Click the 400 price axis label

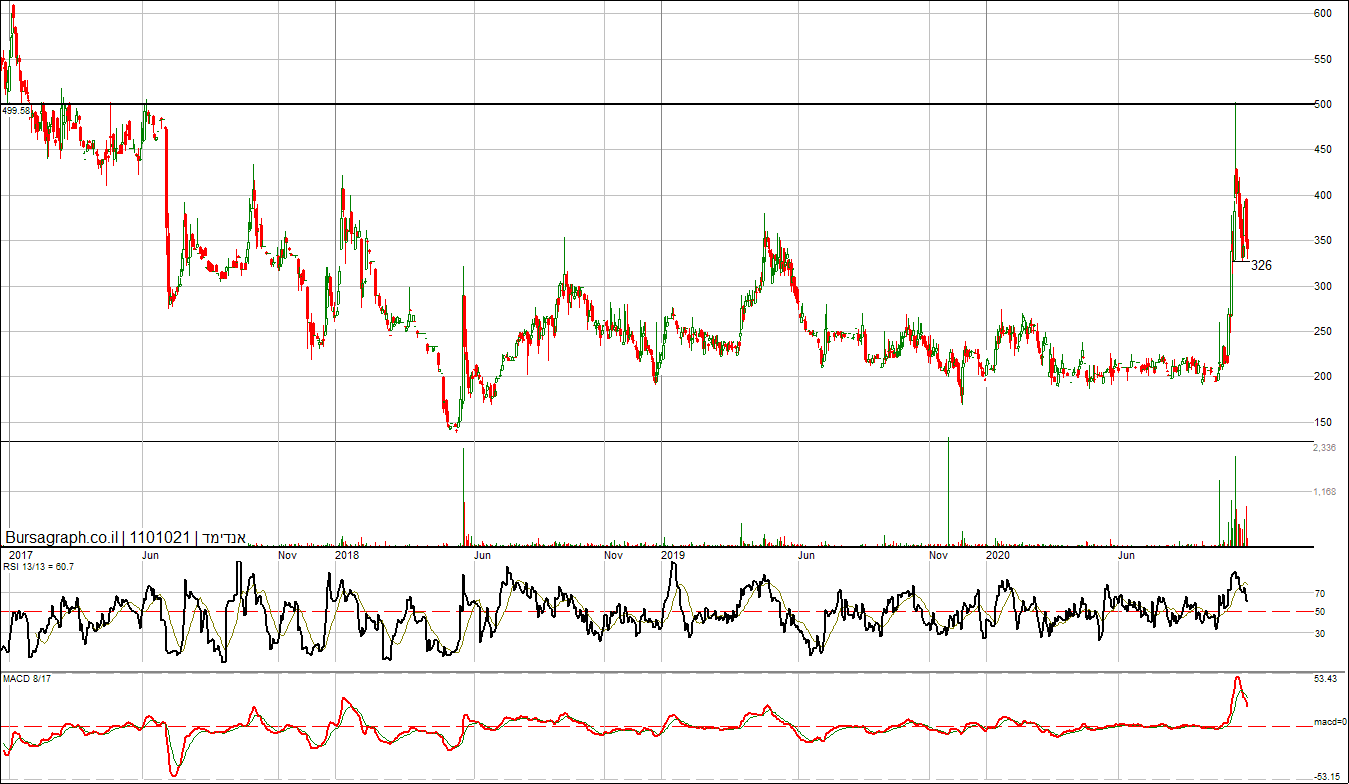tap(1323, 196)
